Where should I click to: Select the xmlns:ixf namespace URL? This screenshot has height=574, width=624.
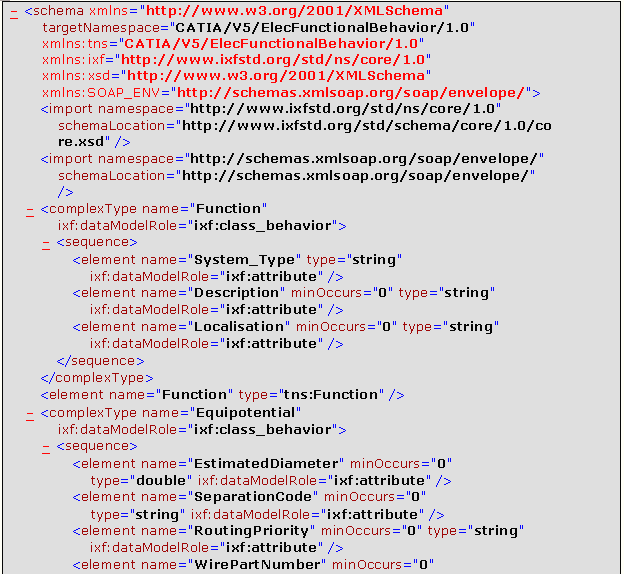[x=273, y=60]
